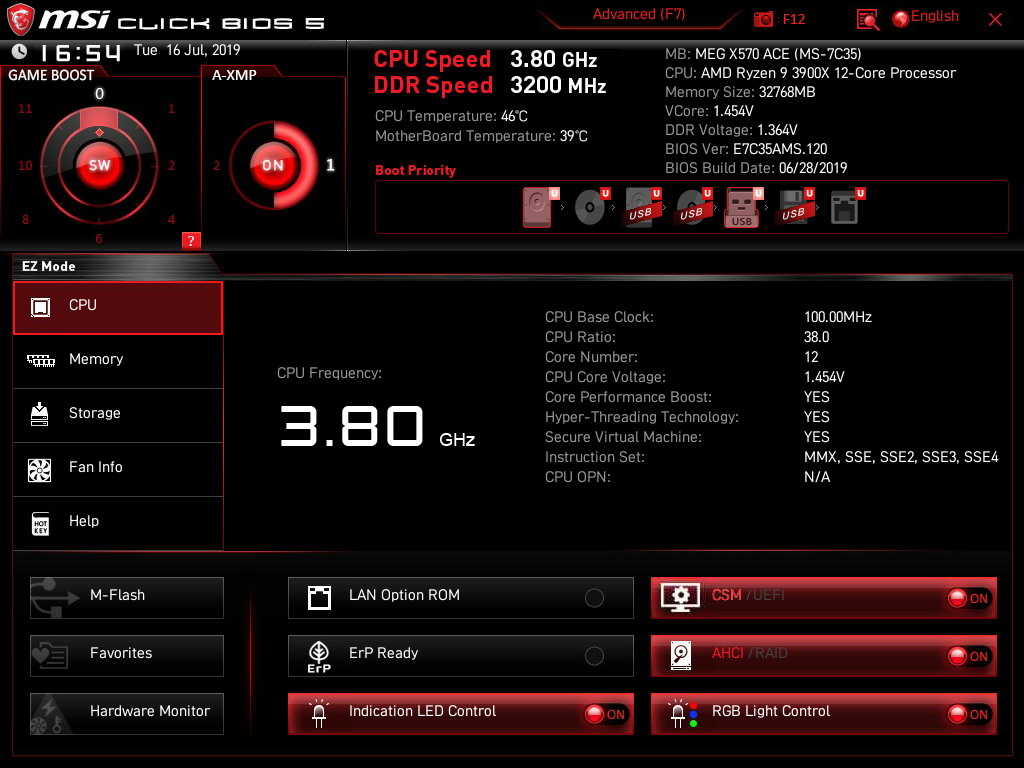Open the M-Flash utility
This screenshot has height=768, width=1024.
pyautogui.click(x=127, y=597)
